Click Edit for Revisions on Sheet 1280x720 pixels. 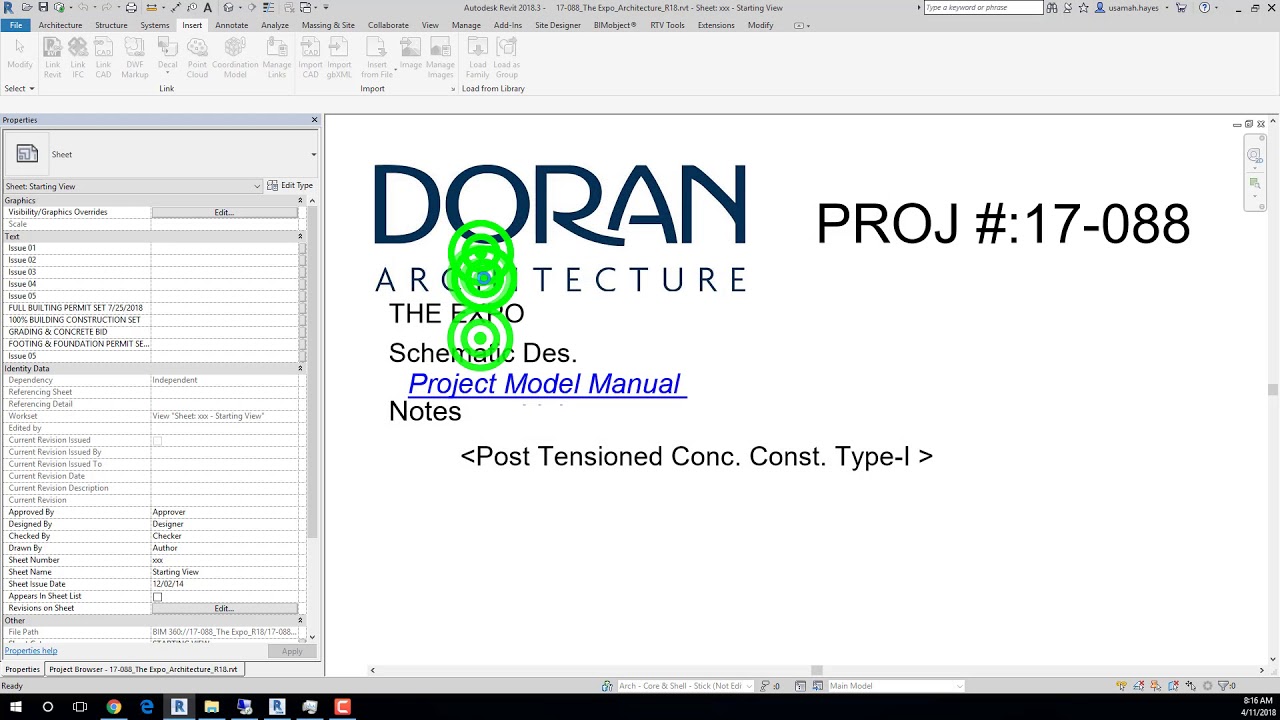pos(224,608)
